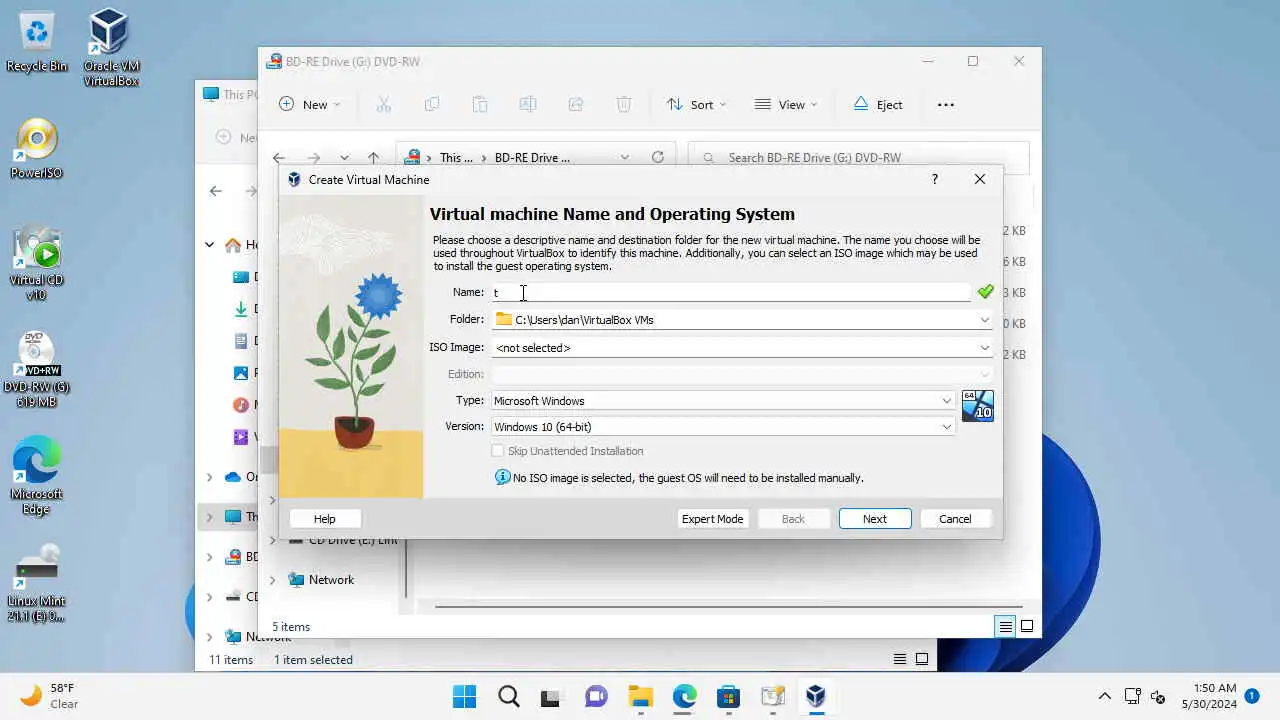Open Microsoft Edge from the taskbar
The image size is (1280, 720).
tap(684, 696)
